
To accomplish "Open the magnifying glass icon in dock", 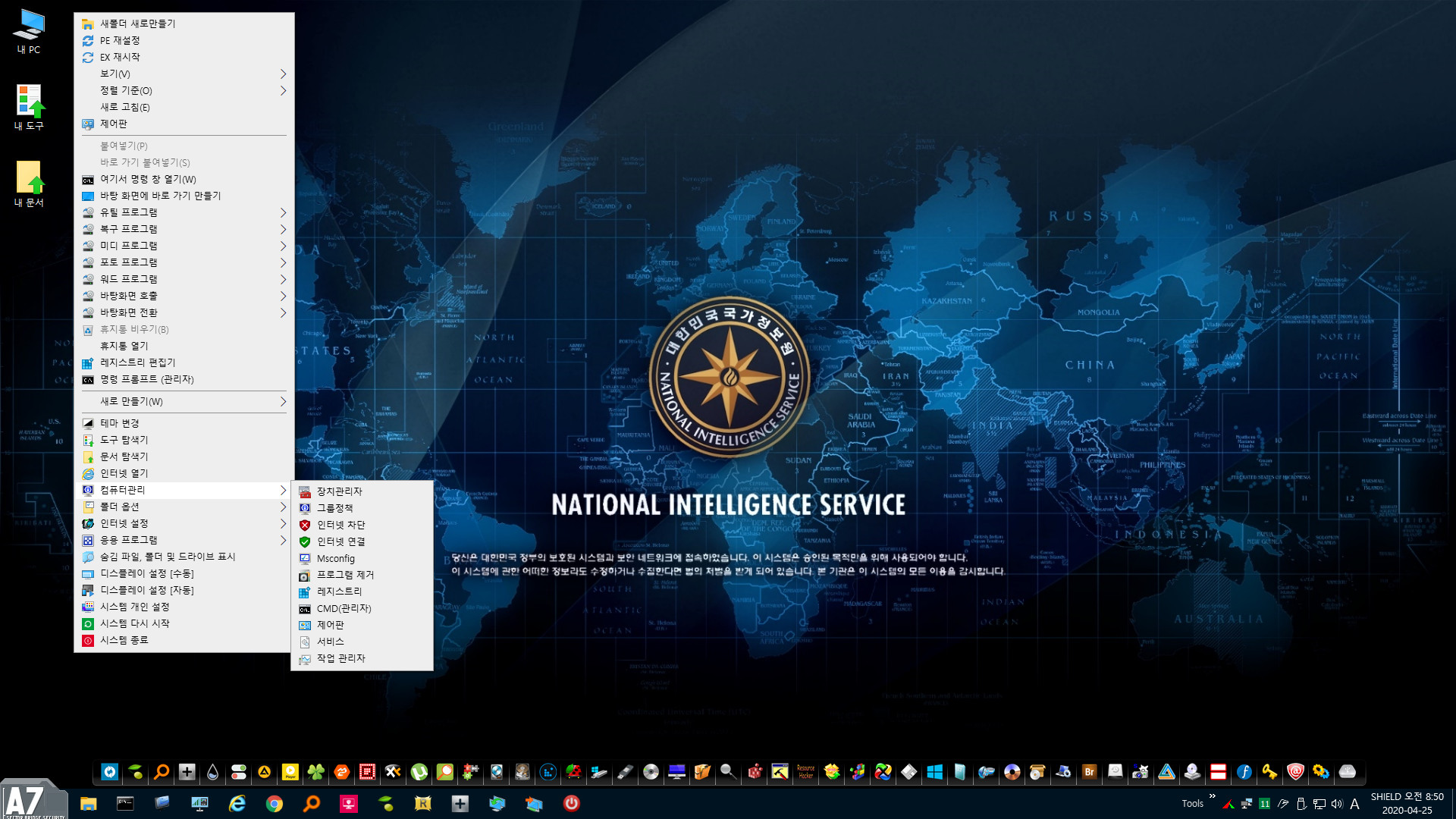I will click(x=729, y=772).
